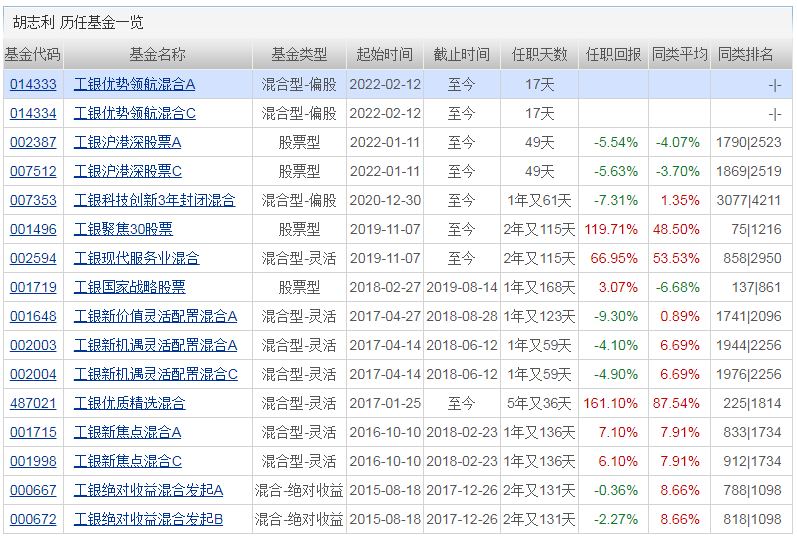Screen dimensions: 797x541
Task: Click 工银新焦点混合A fund name
Action: tap(128, 433)
